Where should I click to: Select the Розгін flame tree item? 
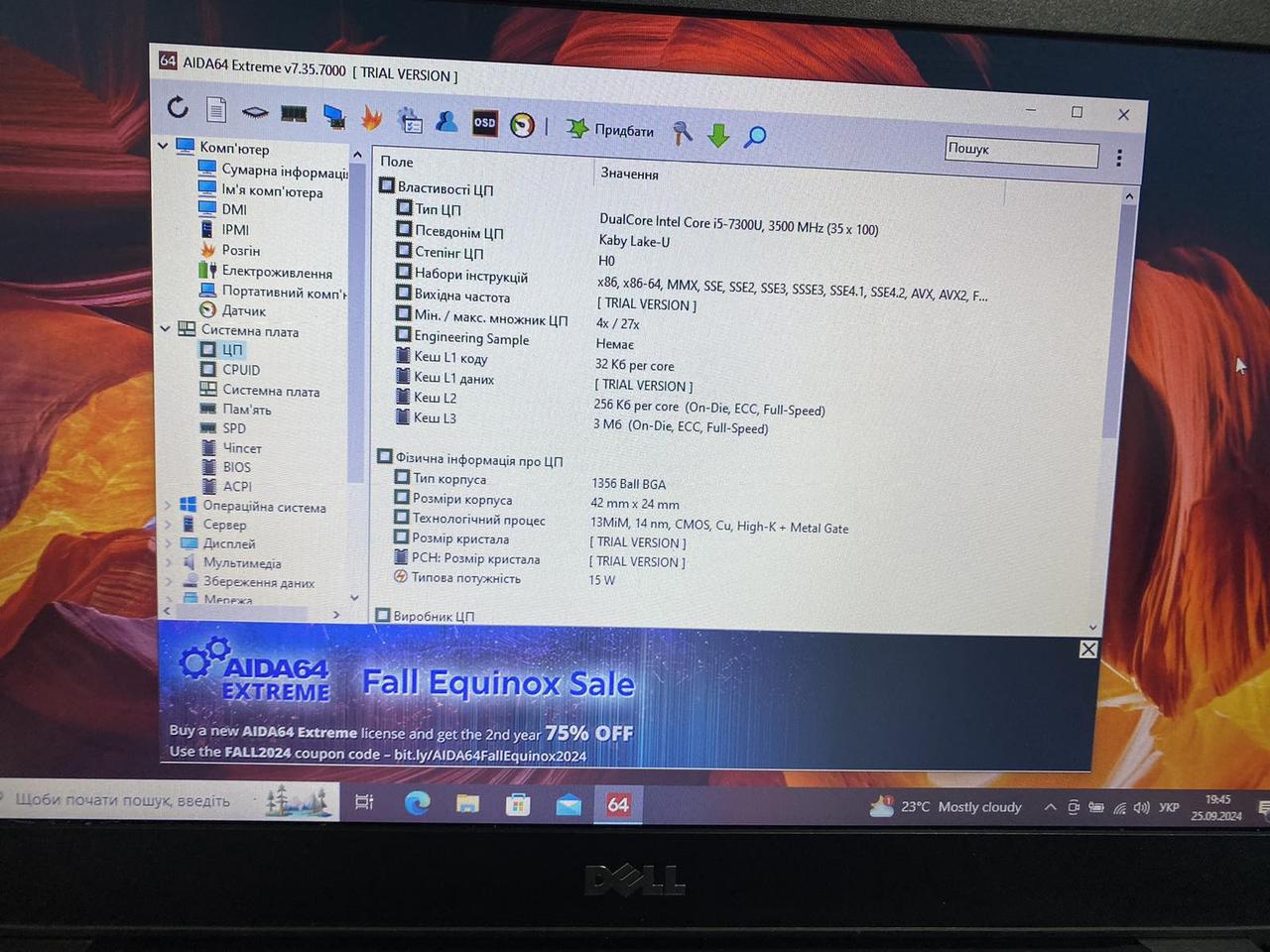pyautogui.click(x=230, y=250)
